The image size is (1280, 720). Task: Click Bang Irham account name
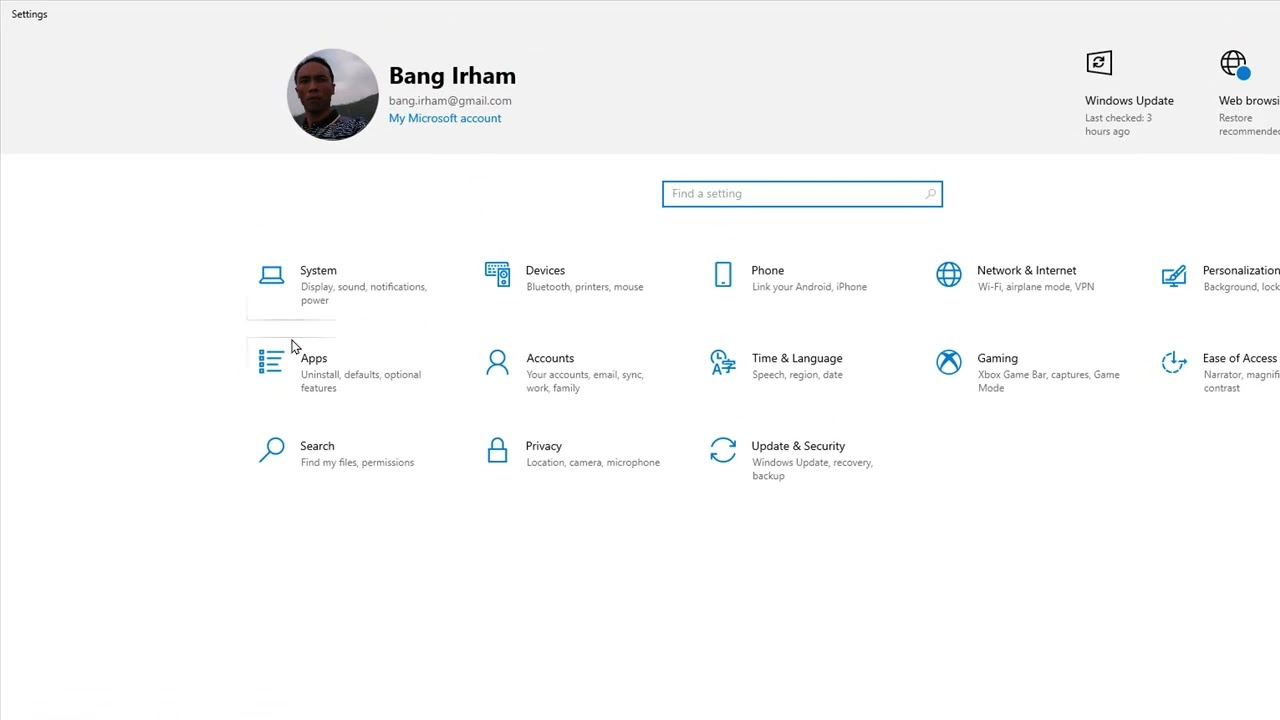pos(452,76)
